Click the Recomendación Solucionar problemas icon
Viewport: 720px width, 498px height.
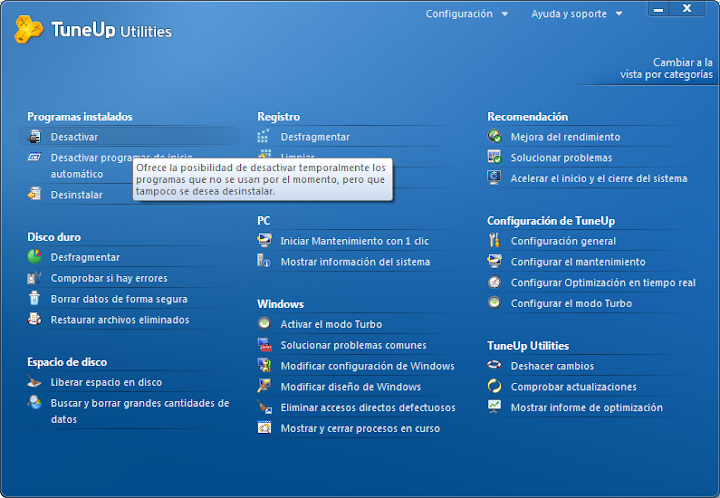(494, 157)
